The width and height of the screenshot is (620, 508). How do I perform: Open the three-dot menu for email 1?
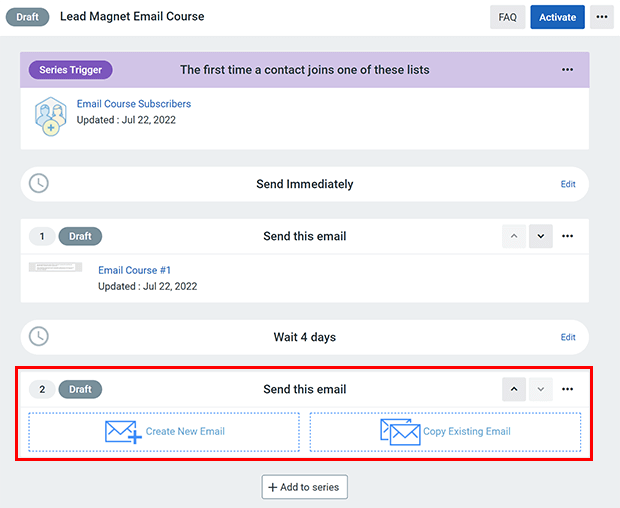[x=567, y=237]
